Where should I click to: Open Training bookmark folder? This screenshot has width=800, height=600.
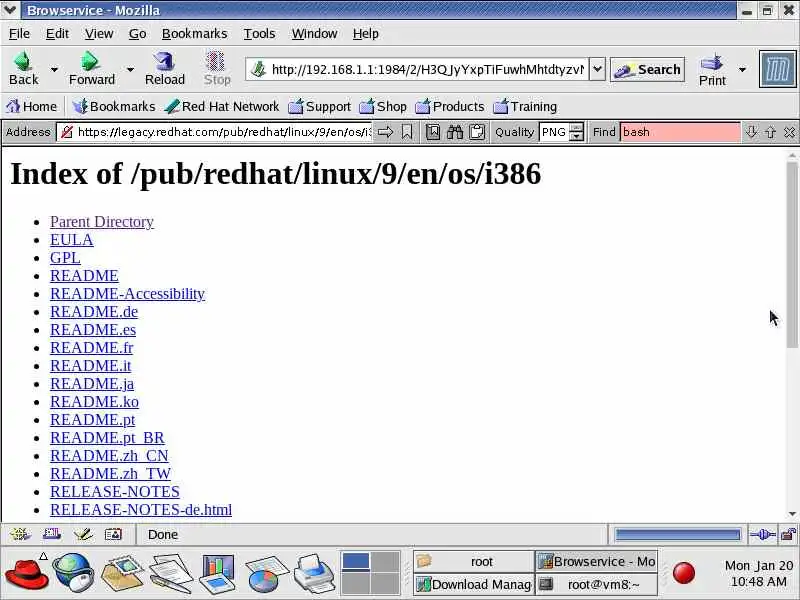[525, 106]
